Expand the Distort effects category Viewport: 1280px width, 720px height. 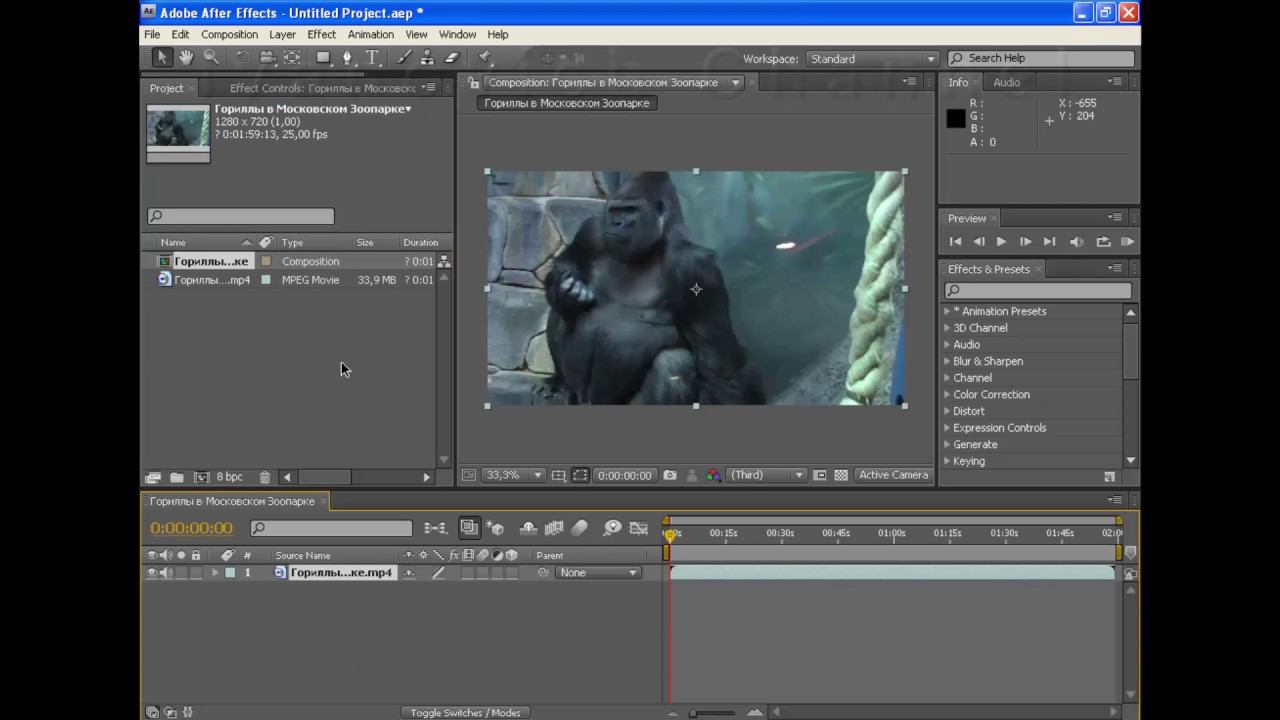(947, 411)
